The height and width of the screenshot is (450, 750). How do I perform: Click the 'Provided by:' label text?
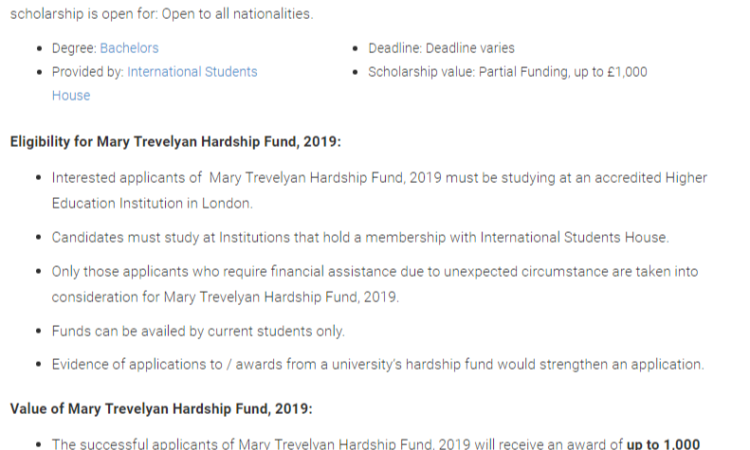(x=88, y=72)
